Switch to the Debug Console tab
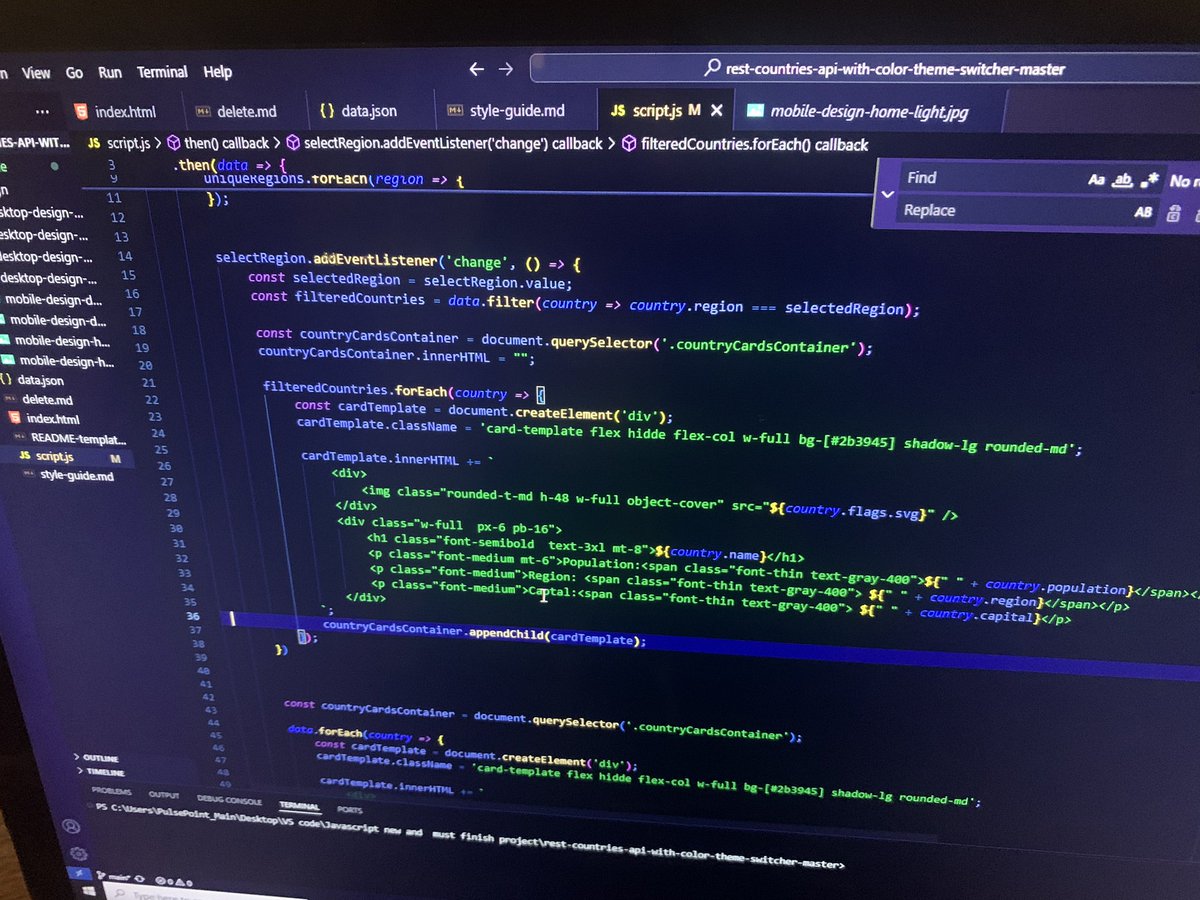 point(230,801)
